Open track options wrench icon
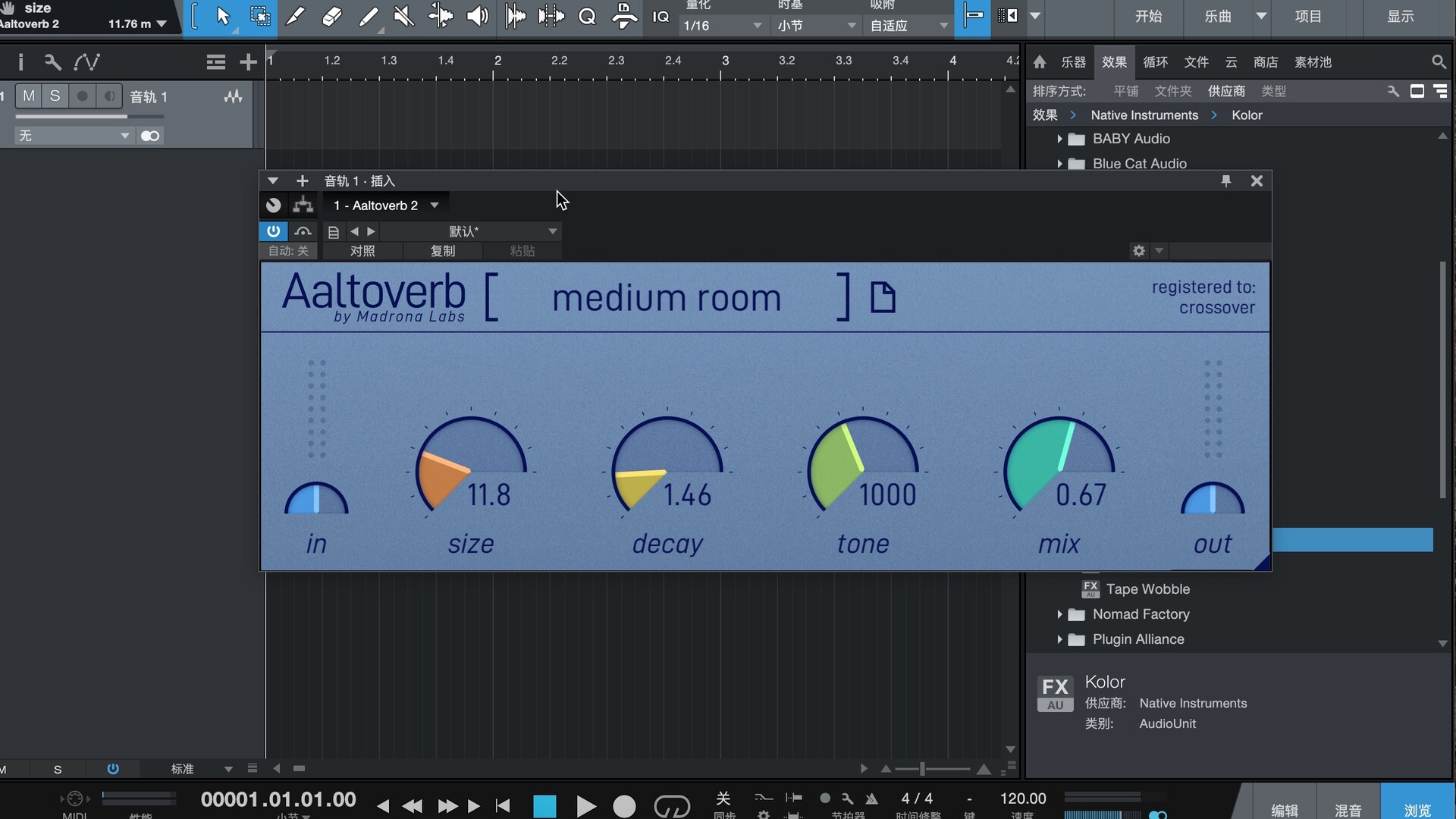 52,62
